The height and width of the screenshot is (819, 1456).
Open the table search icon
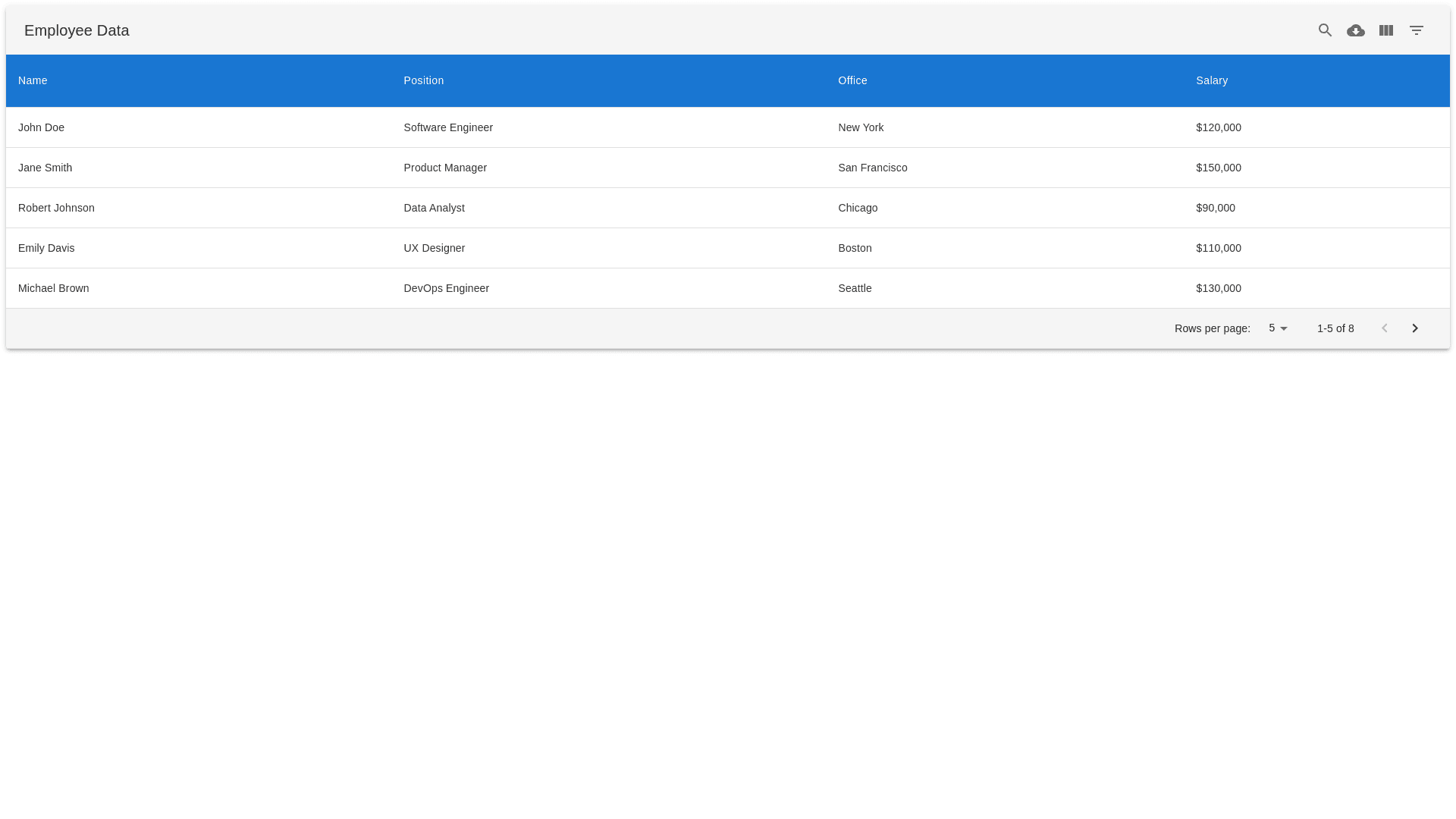[1325, 30]
